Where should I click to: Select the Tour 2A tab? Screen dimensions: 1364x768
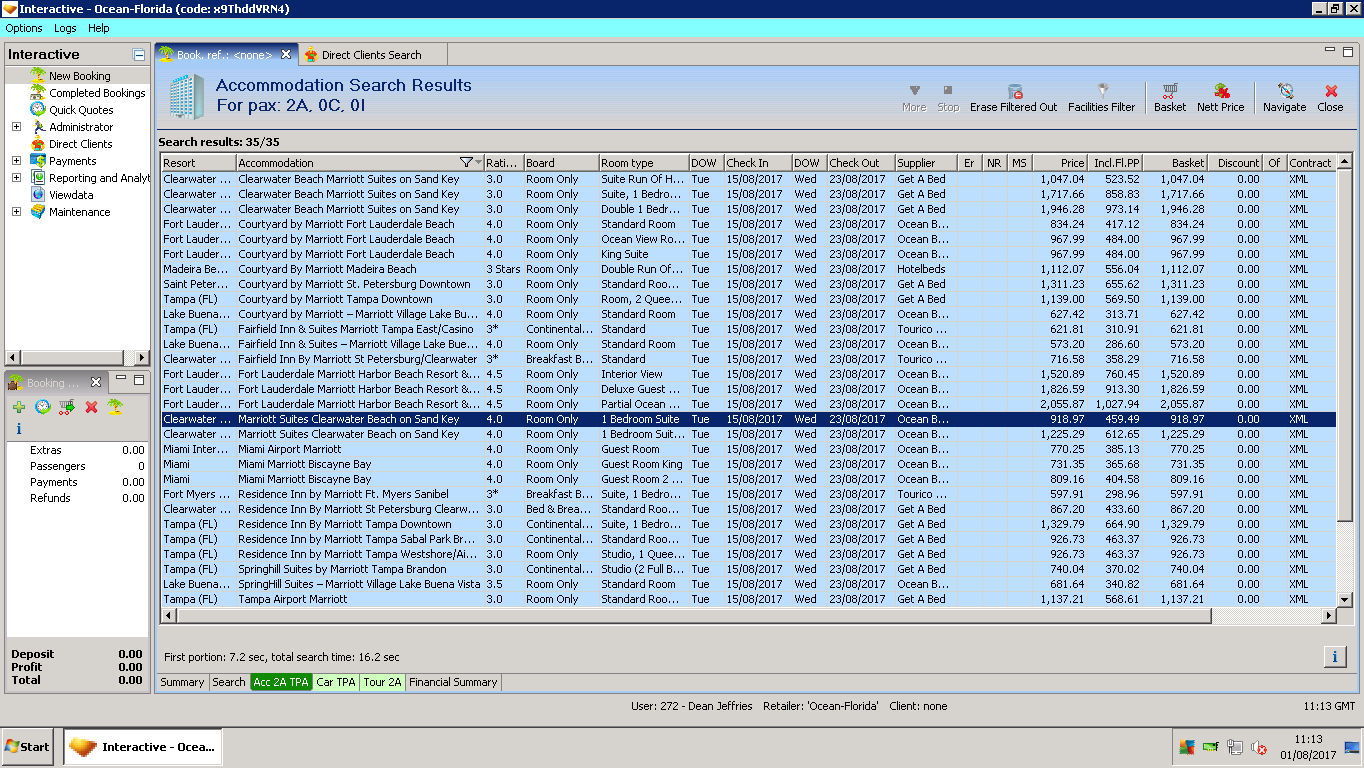point(382,682)
